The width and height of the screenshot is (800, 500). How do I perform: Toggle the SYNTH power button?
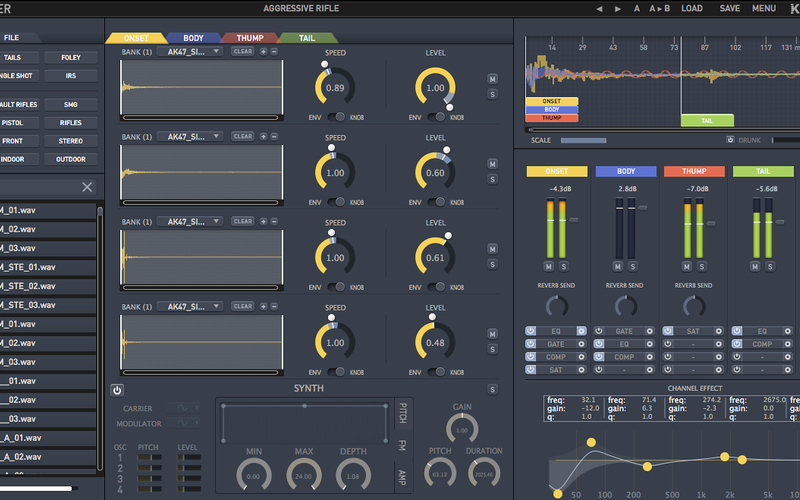pyautogui.click(x=117, y=390)
